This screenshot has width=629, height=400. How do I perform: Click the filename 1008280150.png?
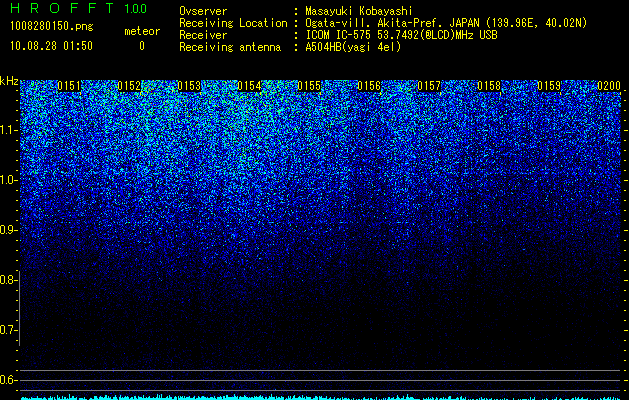pyautogui.click(x=51, y=27)
